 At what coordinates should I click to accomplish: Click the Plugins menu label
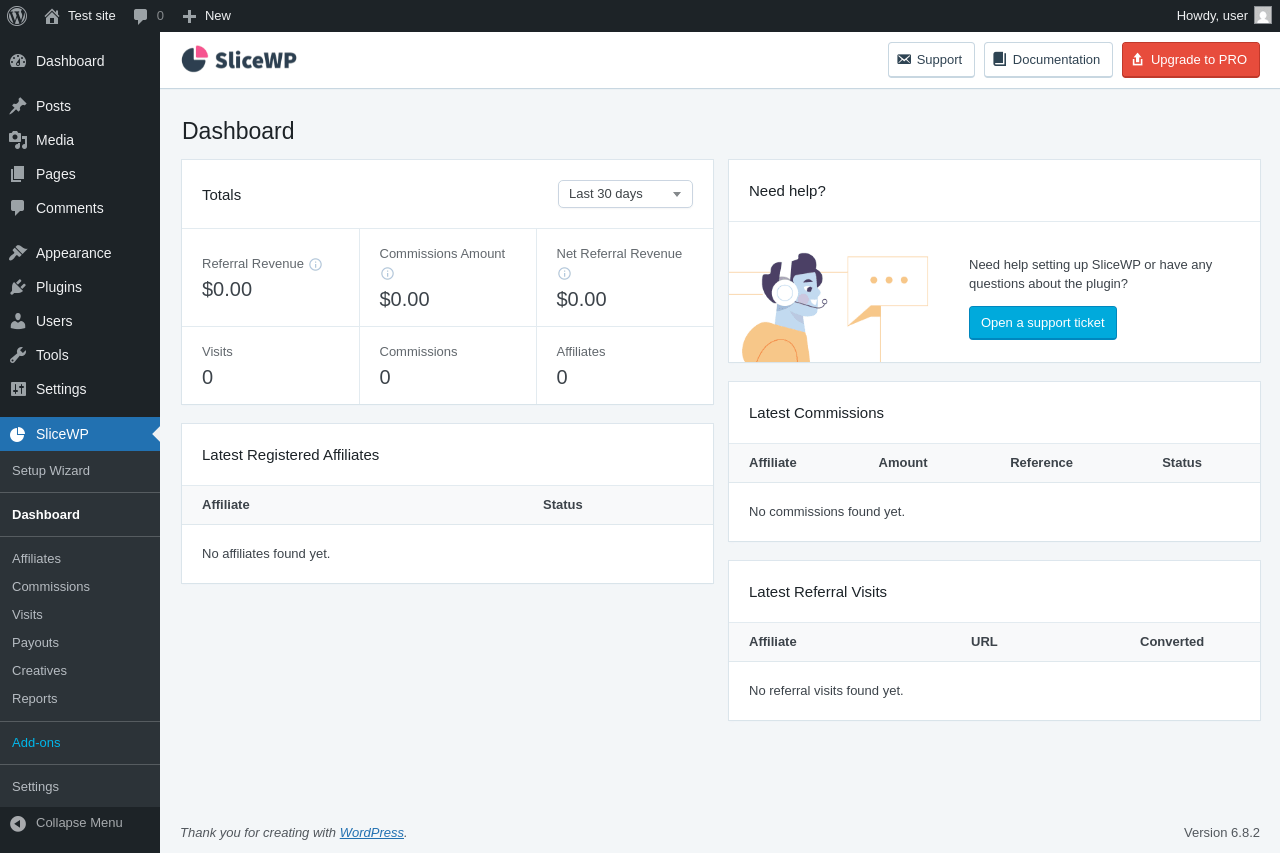59,287
